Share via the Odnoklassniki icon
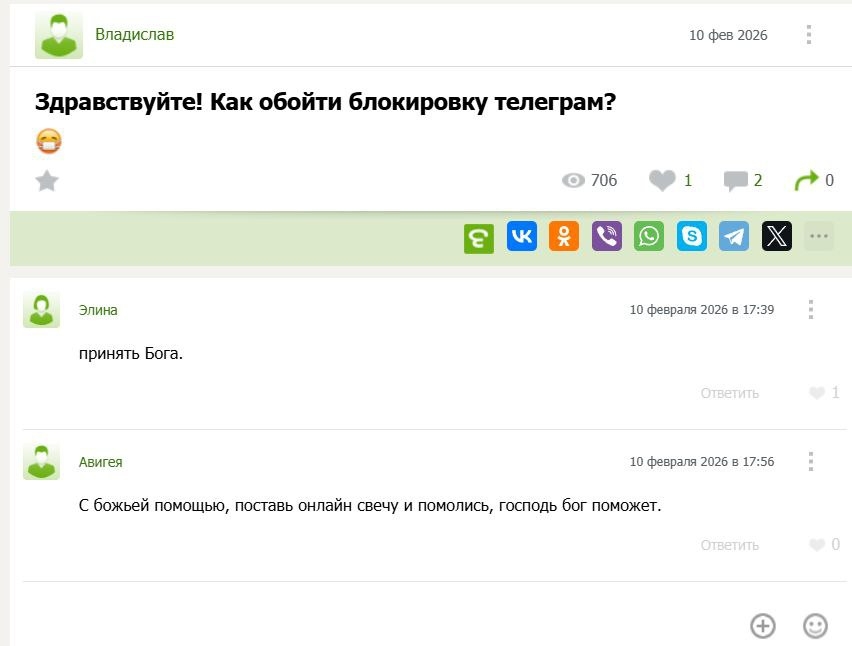The image size is (852, 646). (564, 237)
